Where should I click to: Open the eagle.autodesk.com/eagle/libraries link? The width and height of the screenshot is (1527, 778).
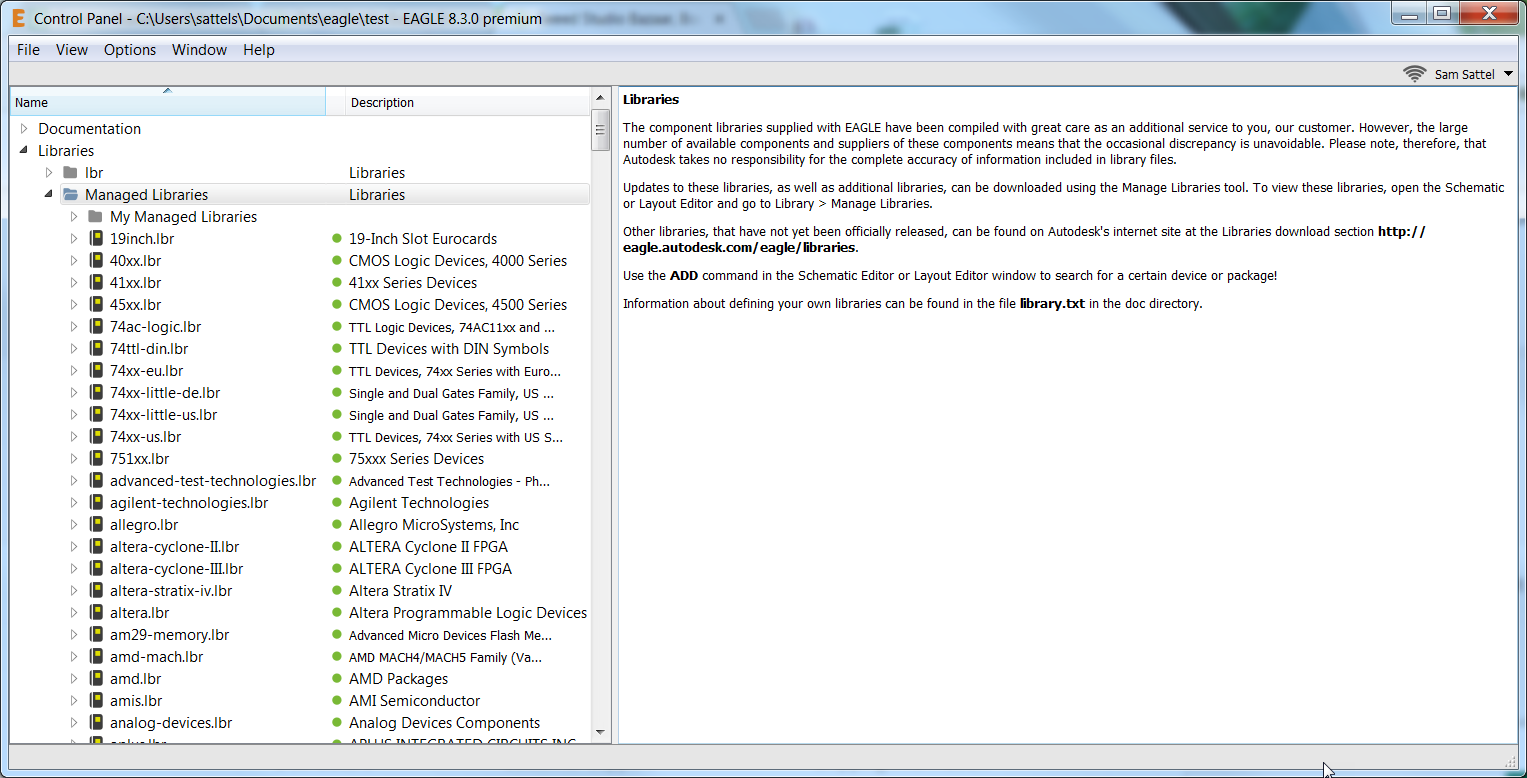1024,239
